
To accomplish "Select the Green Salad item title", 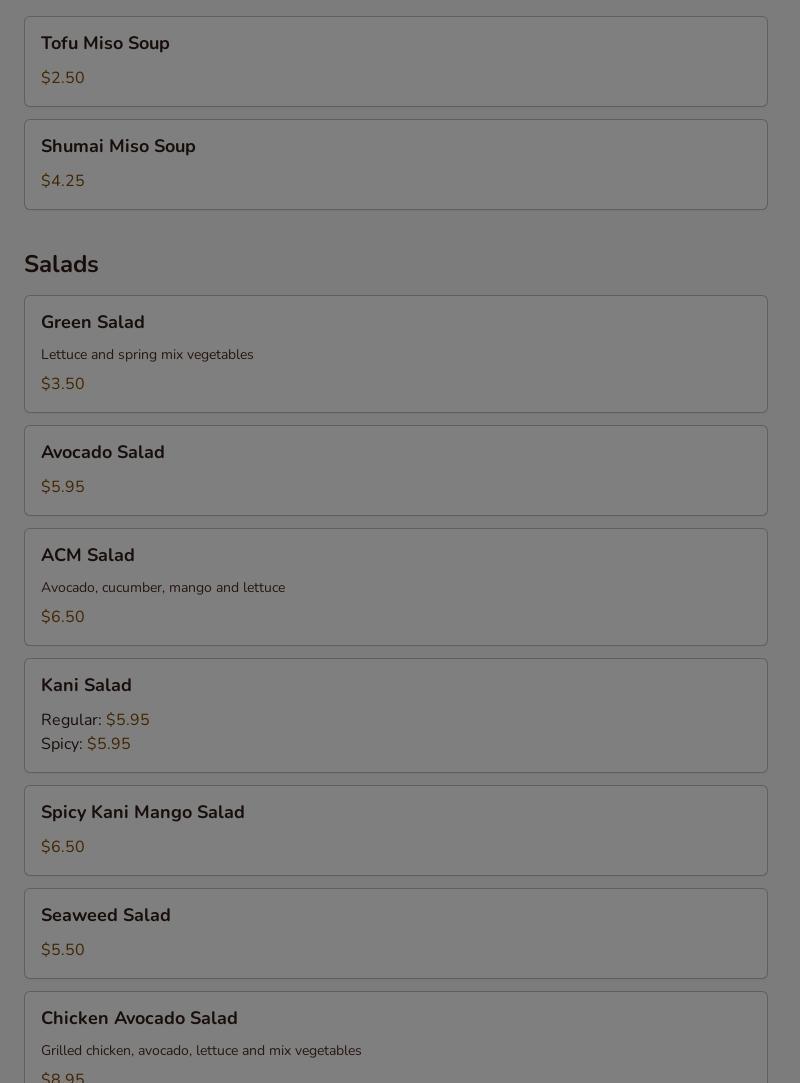I will tap(93, 322).
